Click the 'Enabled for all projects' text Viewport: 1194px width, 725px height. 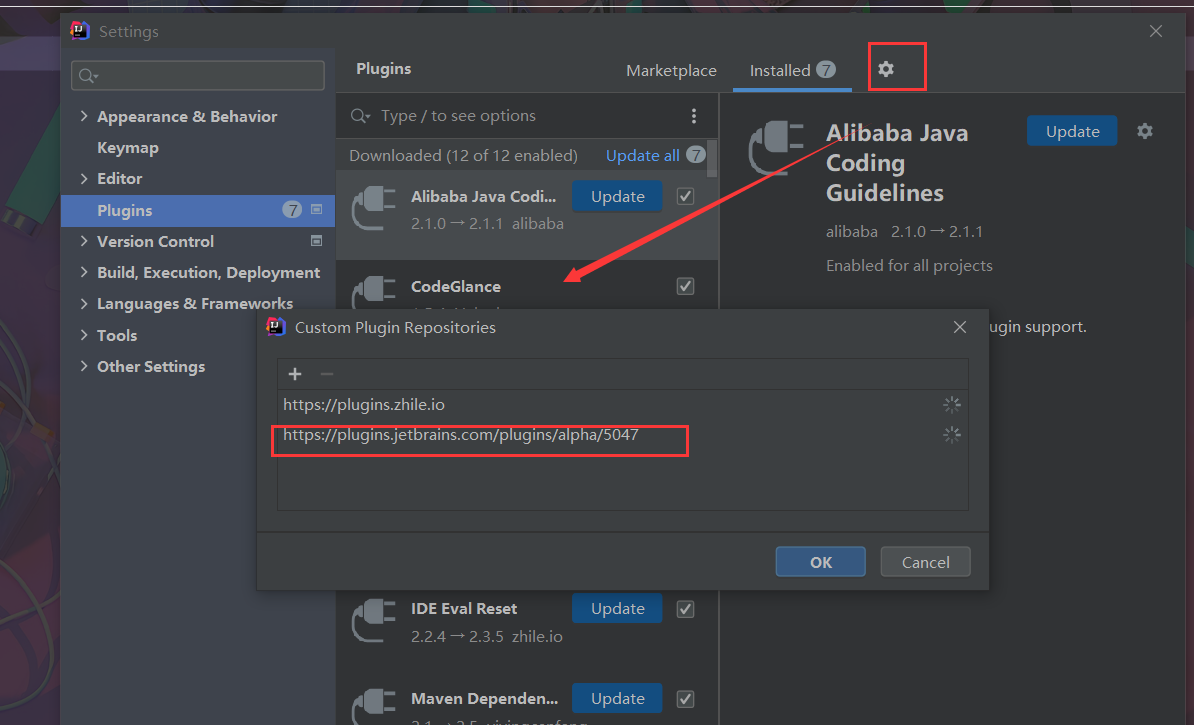[x=909, y=266]
